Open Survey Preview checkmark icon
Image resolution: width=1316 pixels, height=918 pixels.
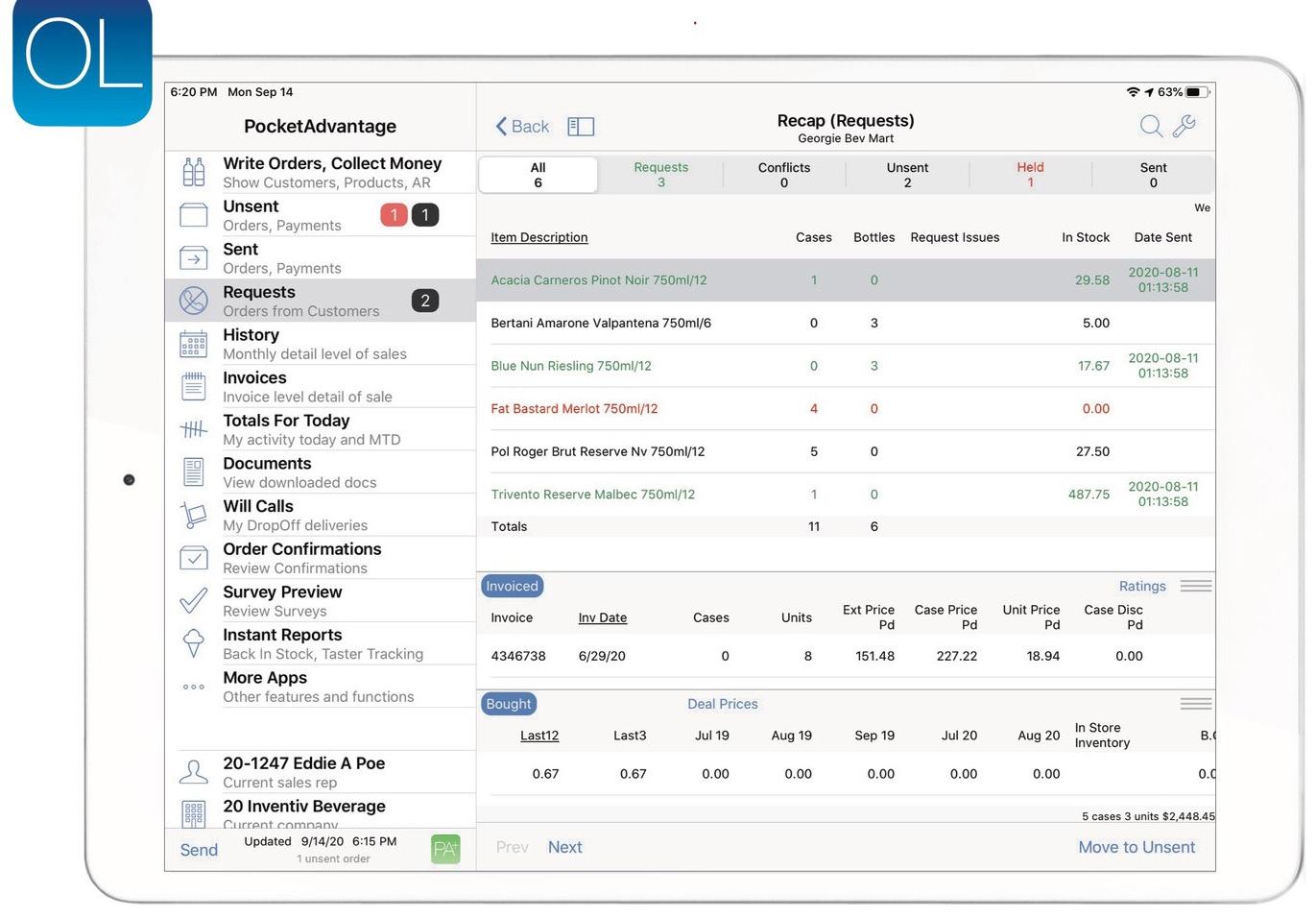[x=194, y=601]
